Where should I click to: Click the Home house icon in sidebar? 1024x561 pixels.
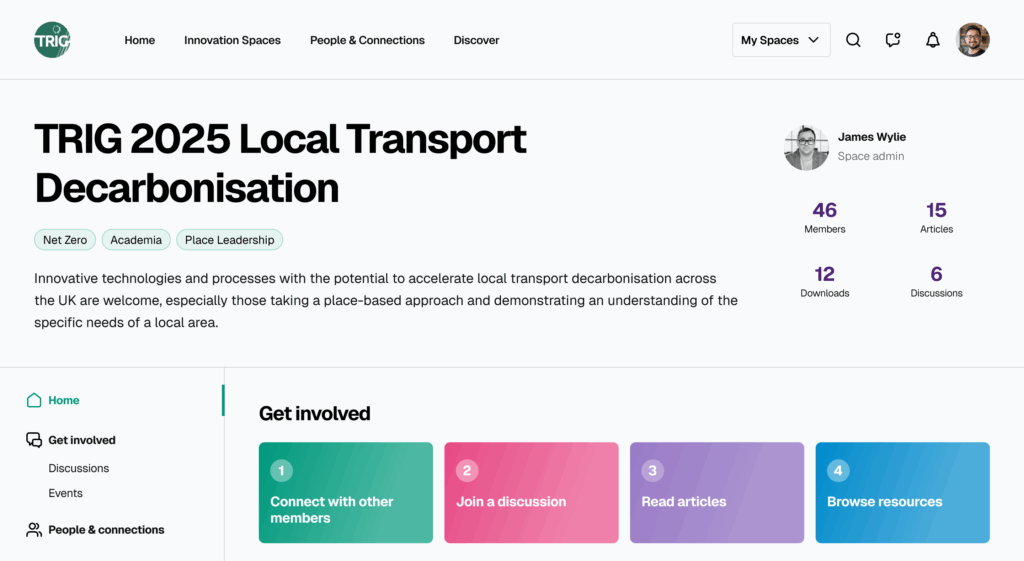[34, 400]
